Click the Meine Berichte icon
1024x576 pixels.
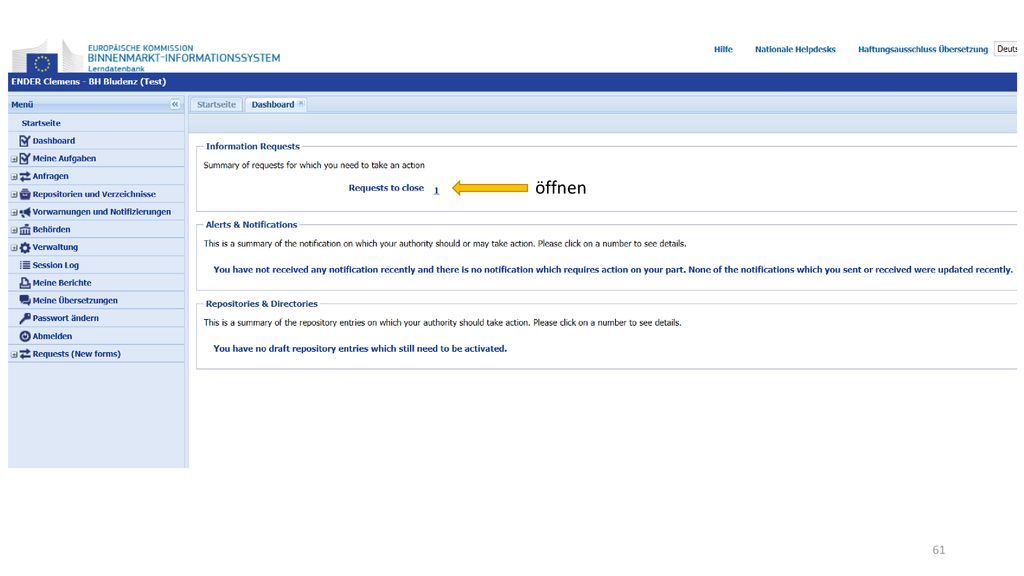(25, 283)
